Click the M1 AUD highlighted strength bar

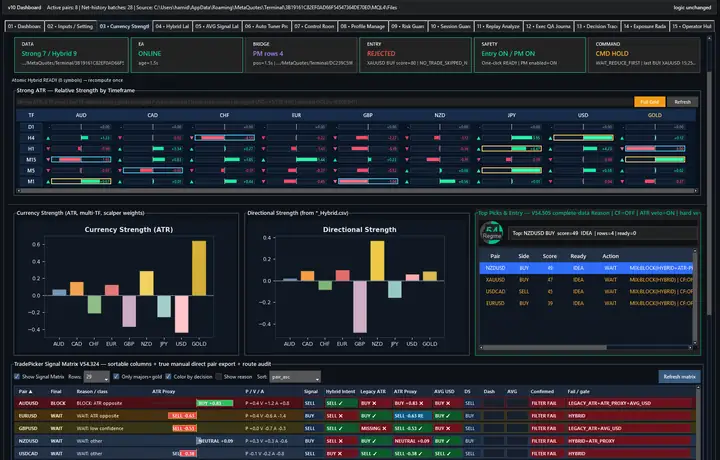click(x=81, y=181)
